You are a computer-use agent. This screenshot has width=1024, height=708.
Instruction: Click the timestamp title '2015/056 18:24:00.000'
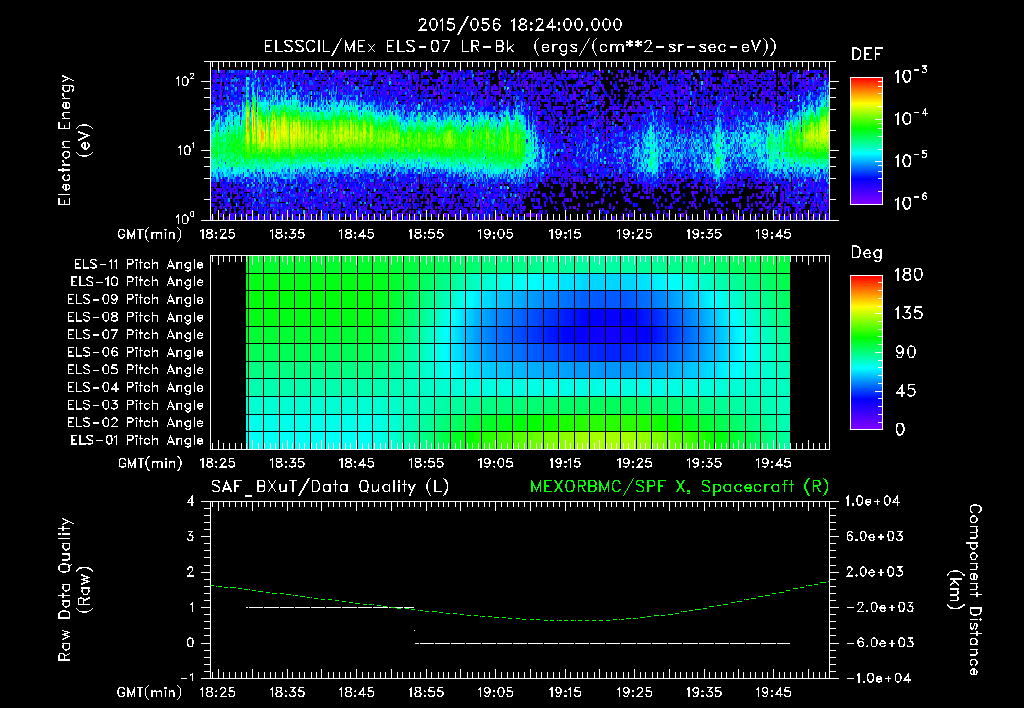coord(520,25)
